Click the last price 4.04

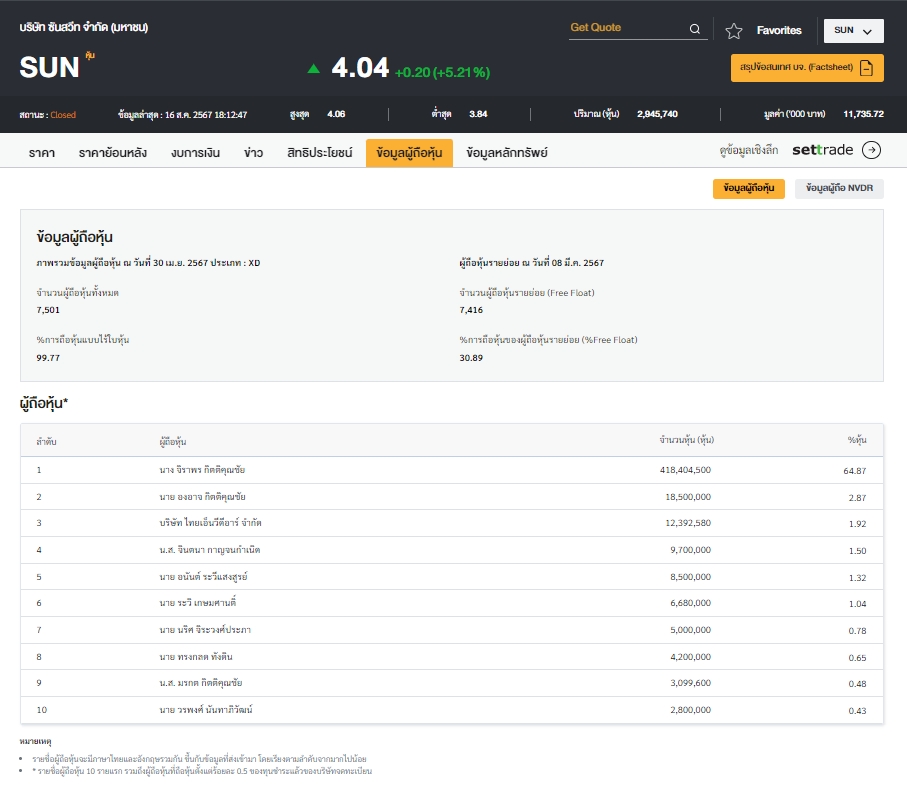point(360,68)
